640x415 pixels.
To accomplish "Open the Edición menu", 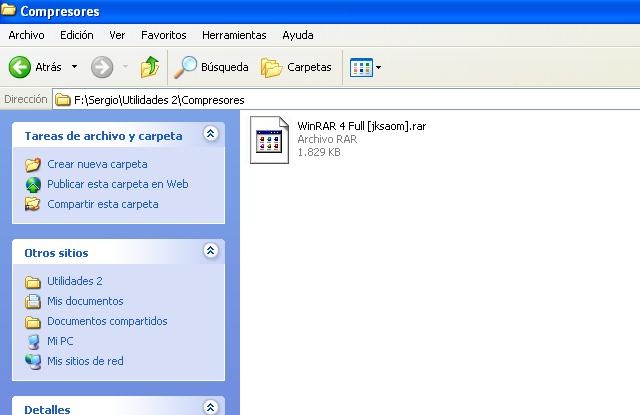I will click(x=77, y=35).
